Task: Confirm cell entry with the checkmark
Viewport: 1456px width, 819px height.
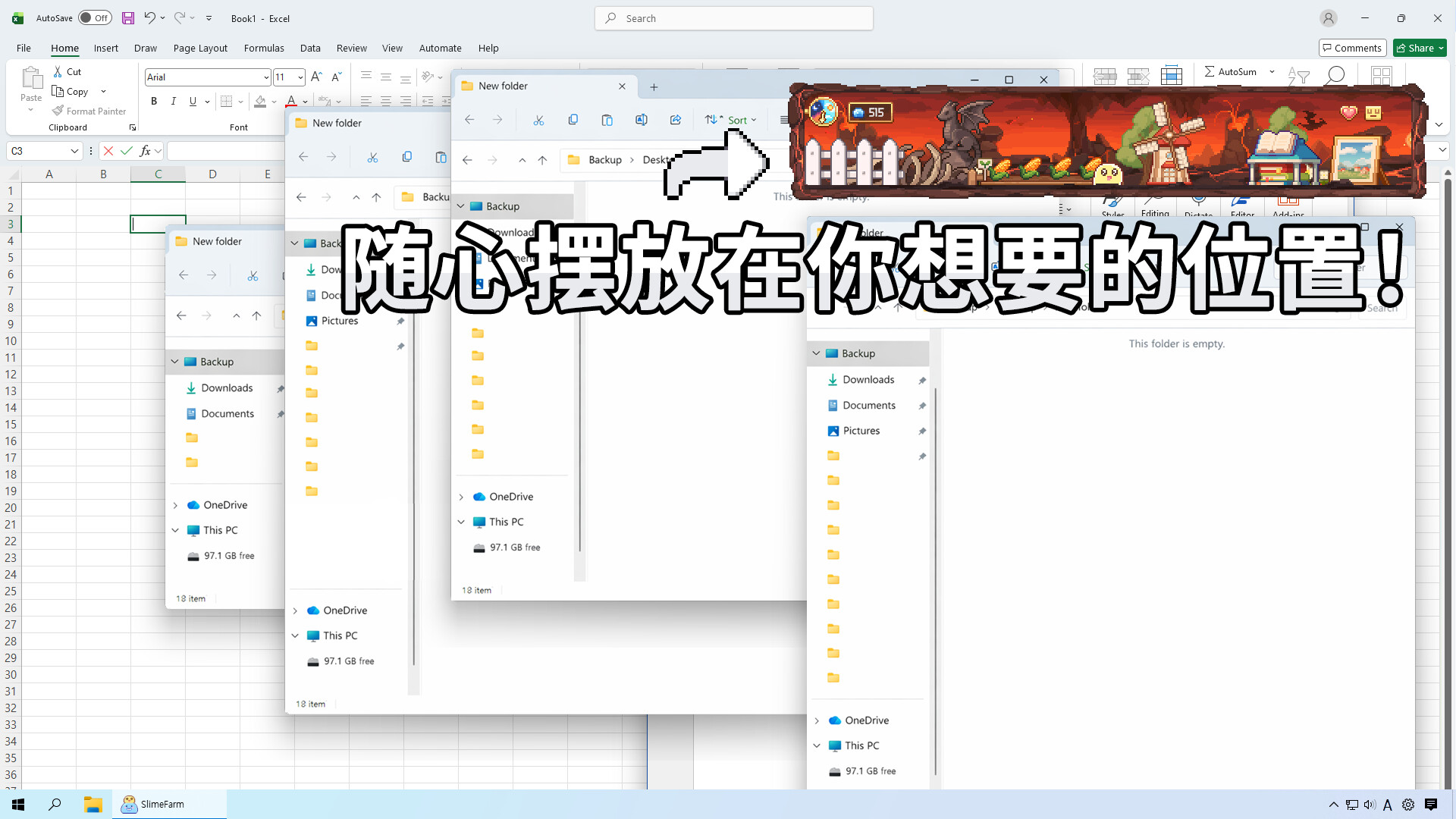Action: [x=127, y=151]
